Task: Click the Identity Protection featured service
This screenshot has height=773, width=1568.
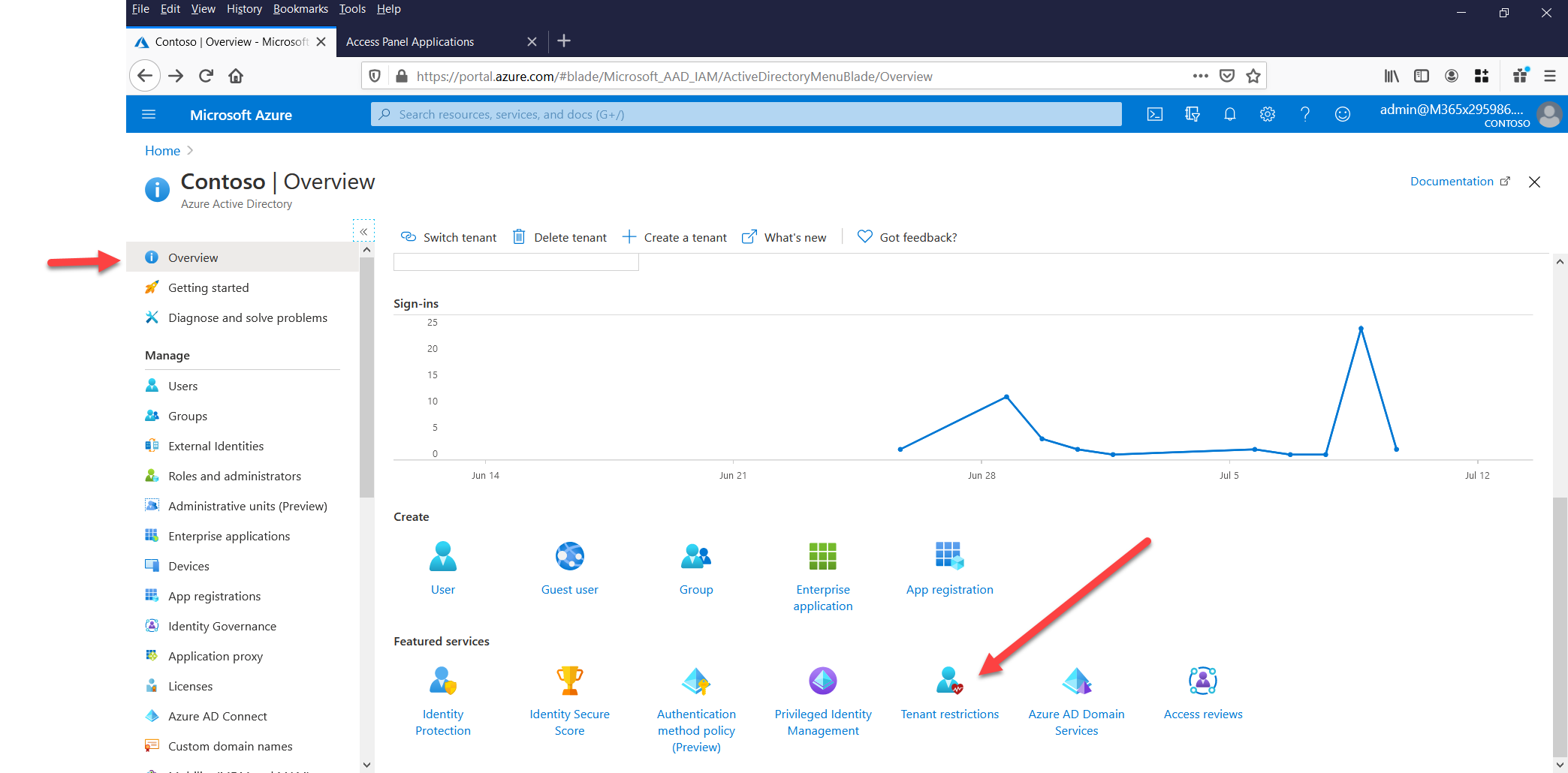Action: pyautogui.click(x=443, y=701)
